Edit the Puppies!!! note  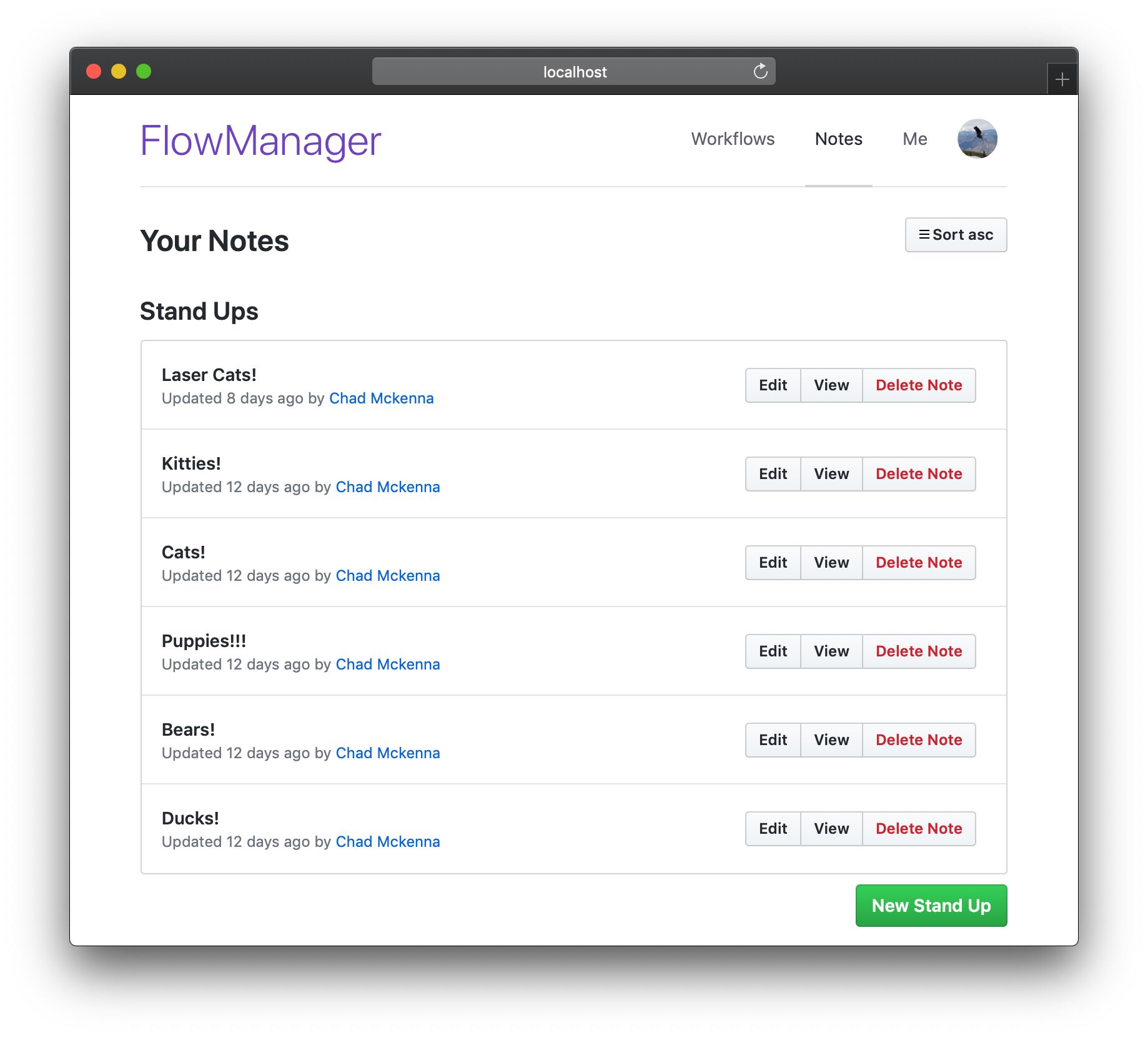click(773, 651)
